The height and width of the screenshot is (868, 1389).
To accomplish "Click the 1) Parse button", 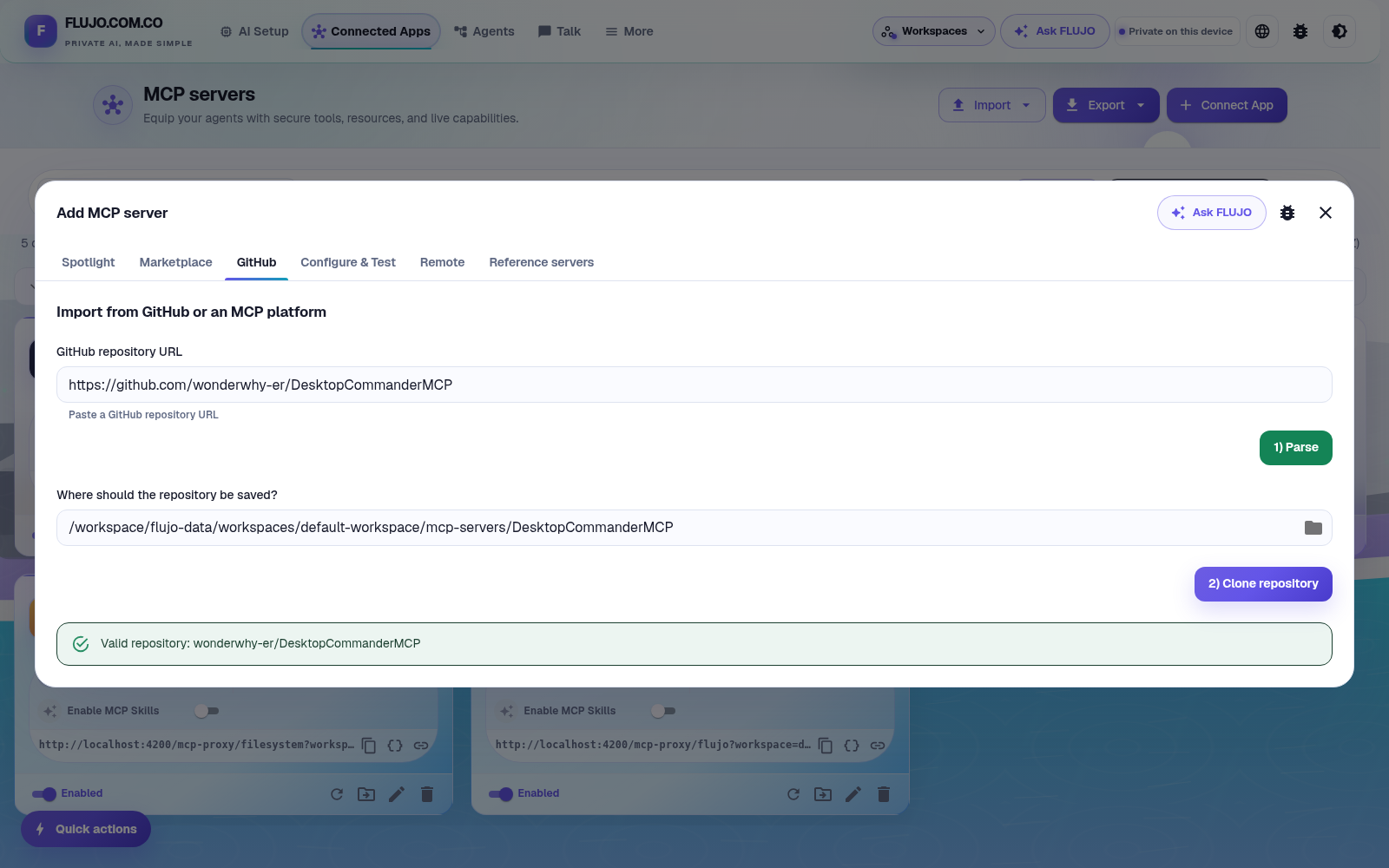I will [x=1296, y=448].
